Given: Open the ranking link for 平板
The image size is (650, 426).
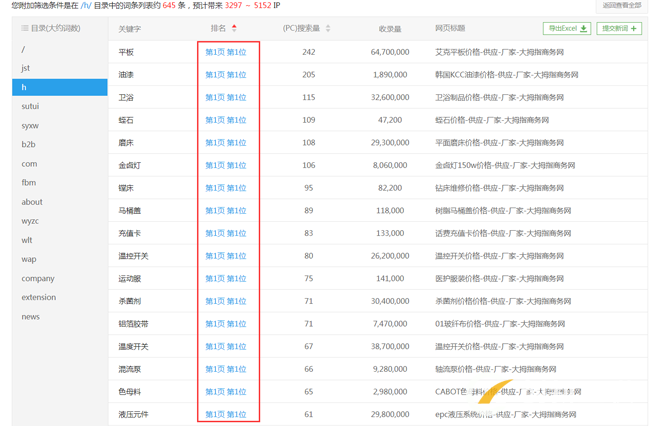Looking at the screenshot, I should tap(226, 52).
